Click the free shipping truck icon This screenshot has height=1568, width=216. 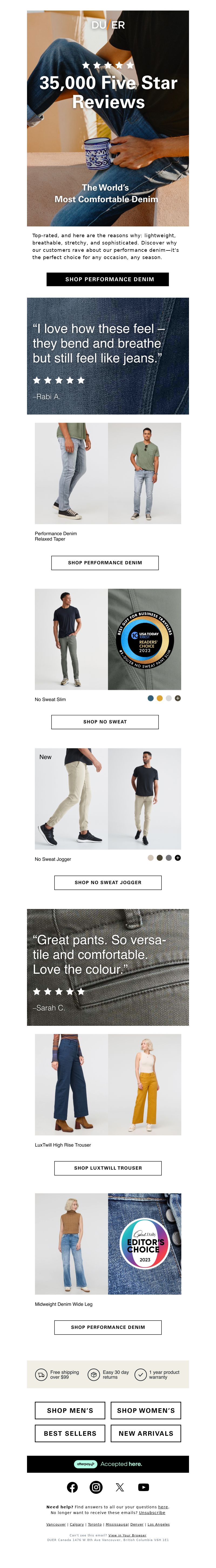tap(41, 1374)
